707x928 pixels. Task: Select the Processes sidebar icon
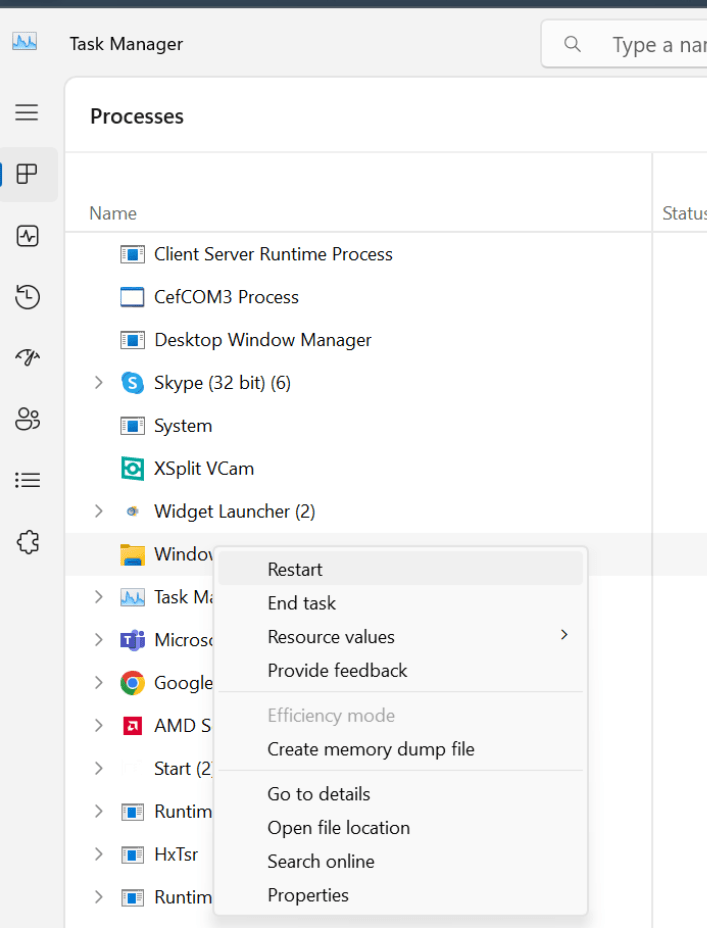pos(27,174)
